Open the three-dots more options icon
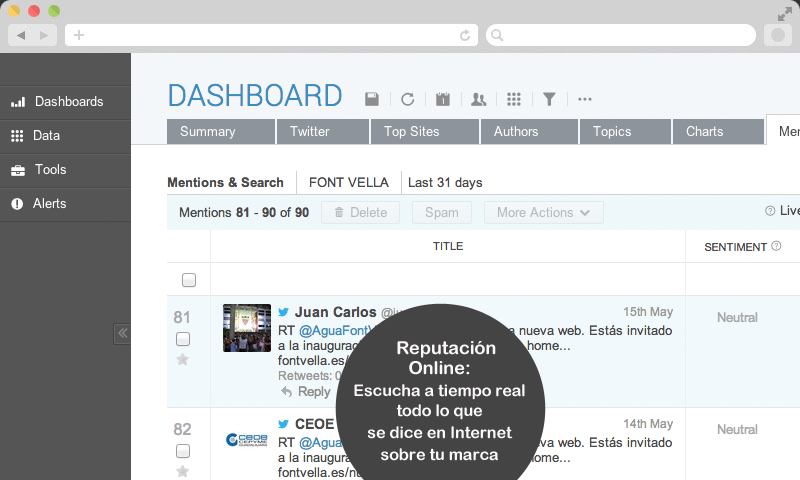Image resolution: width=800 pixels, height=480 pixels. coord(585,99)
